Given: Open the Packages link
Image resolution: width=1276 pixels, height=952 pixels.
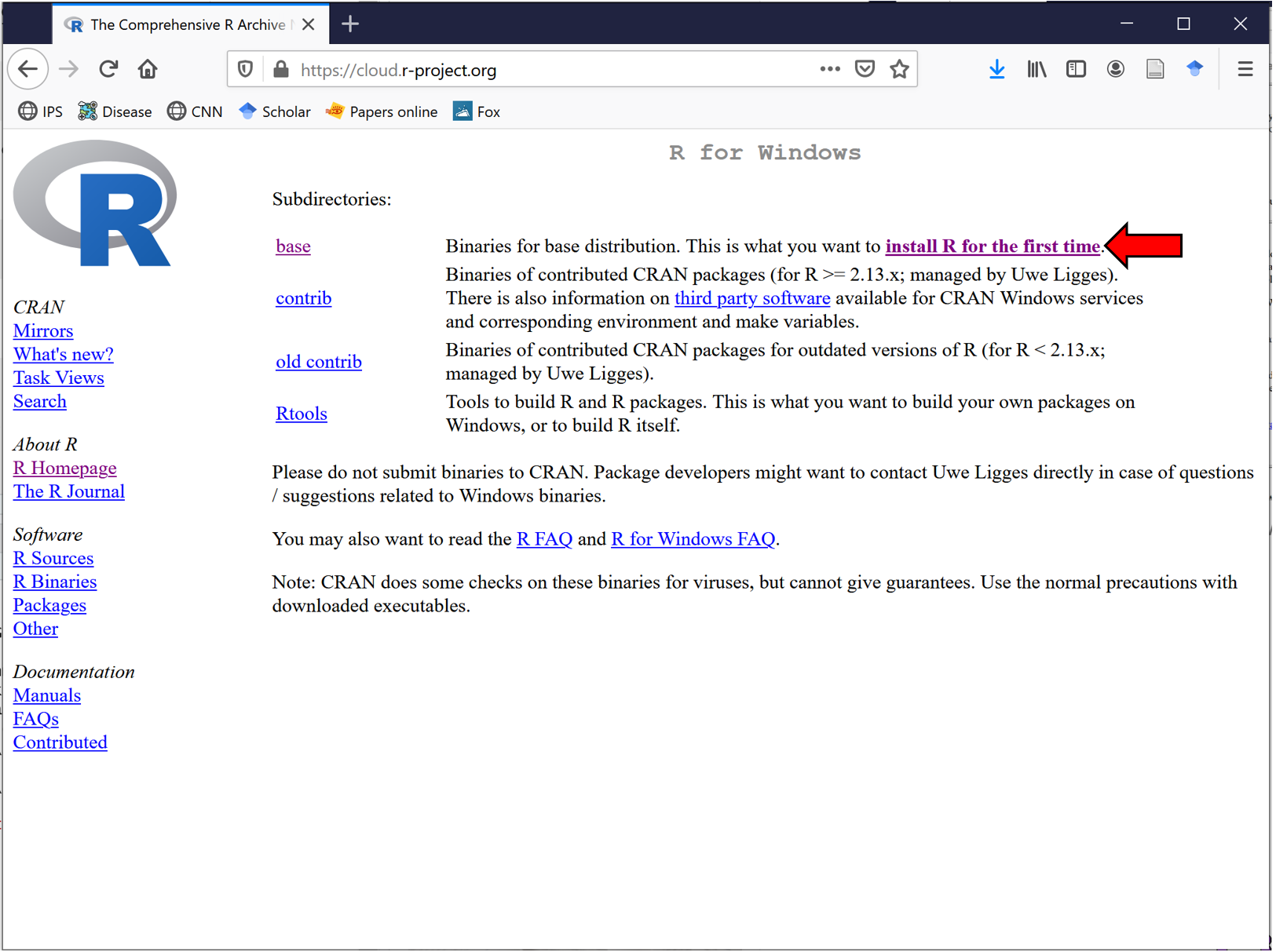Looking at the screenshot, I should (x=49, y=606).
